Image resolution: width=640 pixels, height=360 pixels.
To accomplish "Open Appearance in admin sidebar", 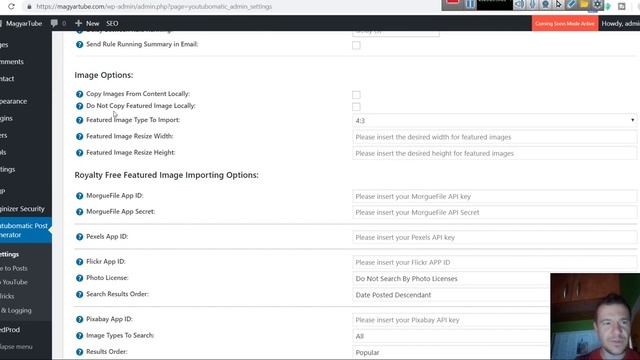I will point(26,101).
